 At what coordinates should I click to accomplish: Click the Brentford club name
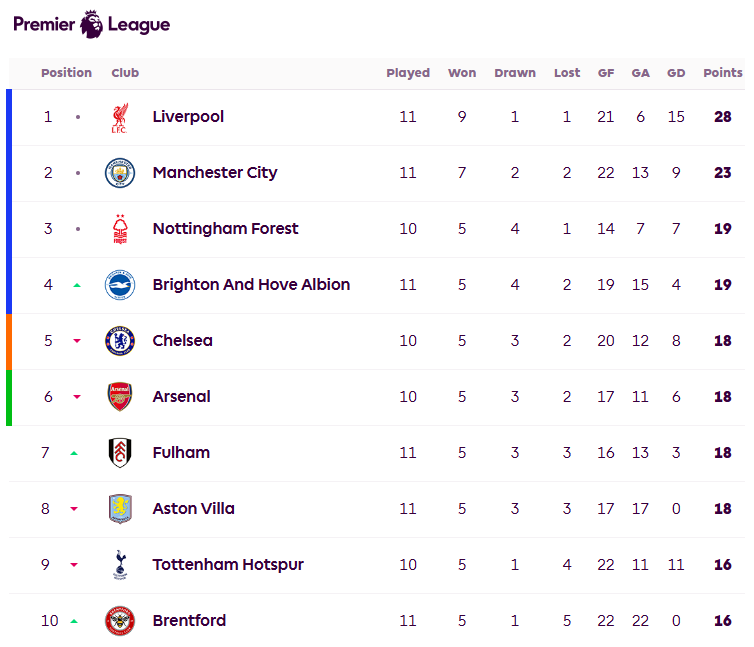tap(189, 621)
